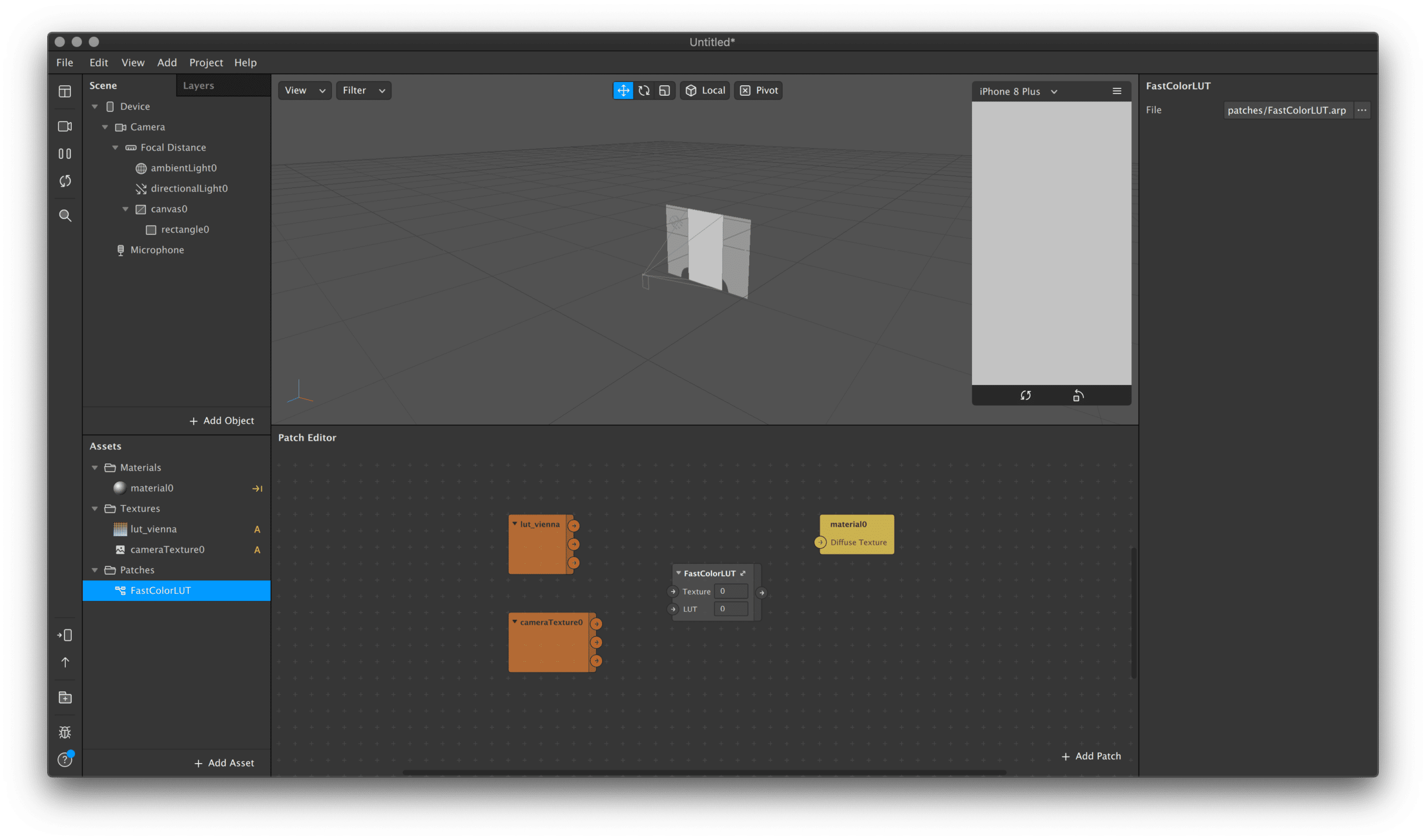Select the move translate tool
This screenshot has height=840, width=1426.
pos(623,91)
